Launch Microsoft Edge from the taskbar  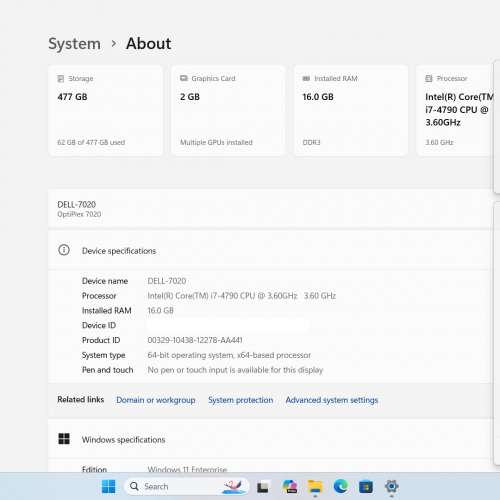point(340,487)
